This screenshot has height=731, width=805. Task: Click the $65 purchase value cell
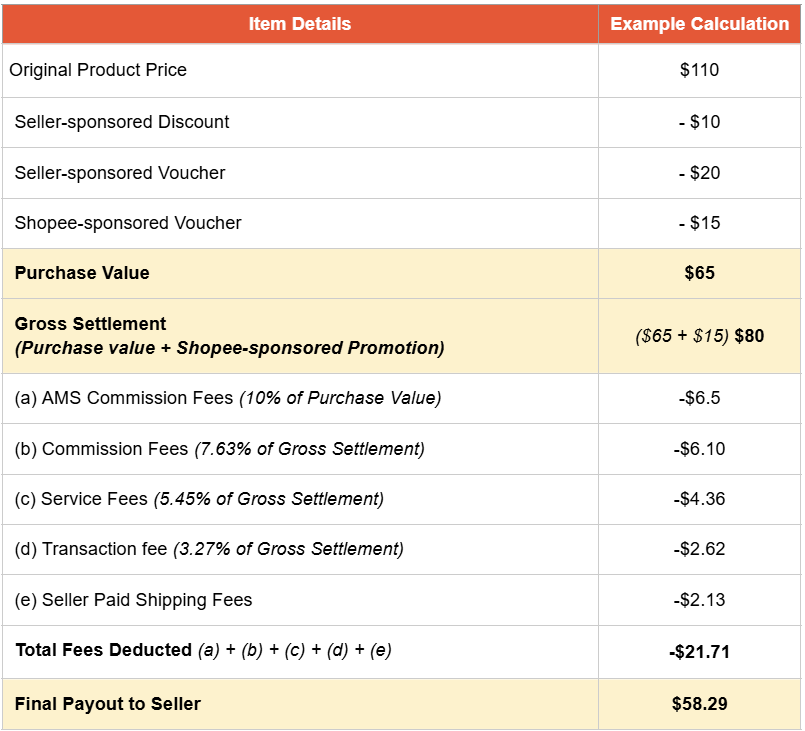click(x=699, y=273)
